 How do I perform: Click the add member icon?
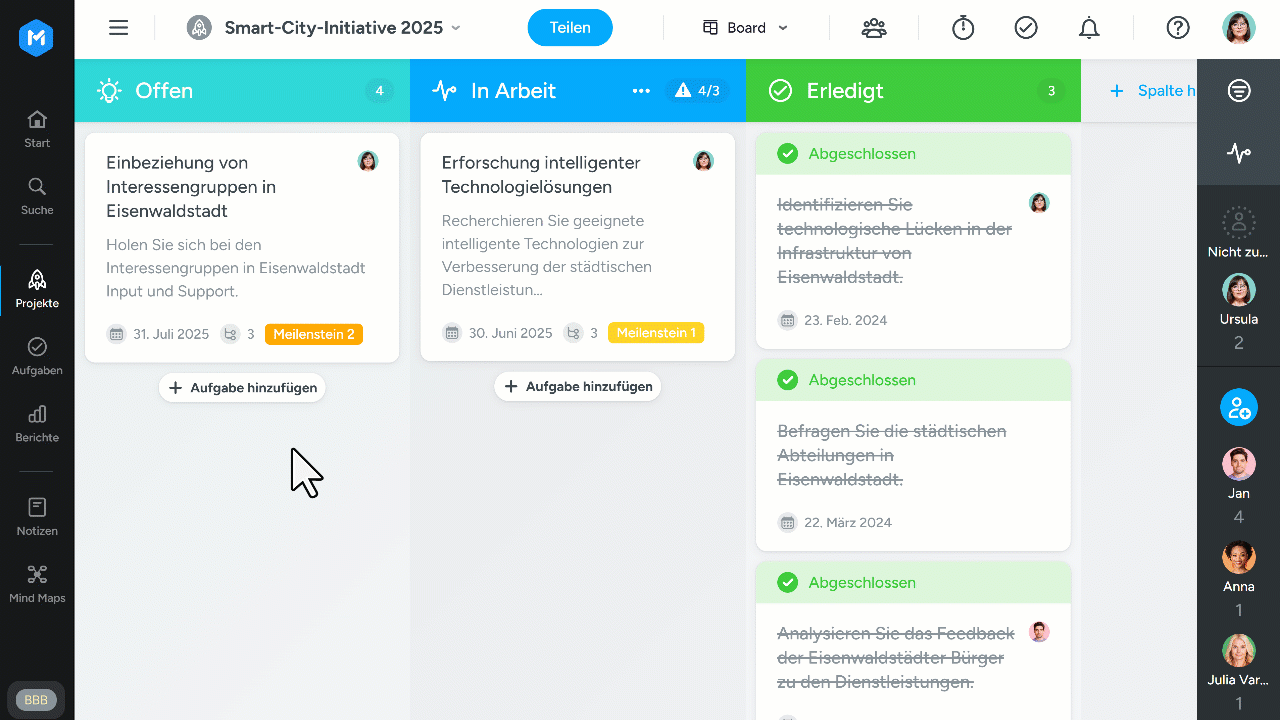[x=1239, y=407]
